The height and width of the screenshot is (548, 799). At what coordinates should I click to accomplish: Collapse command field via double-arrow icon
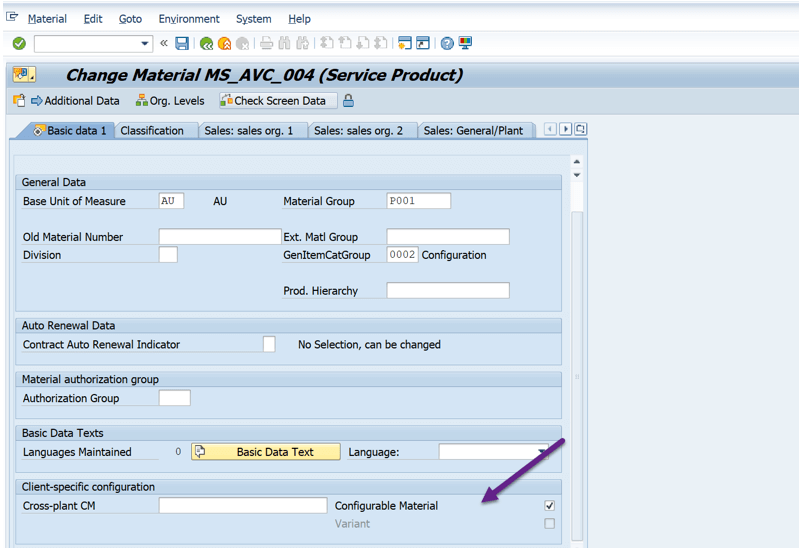(x=164, y=43)
